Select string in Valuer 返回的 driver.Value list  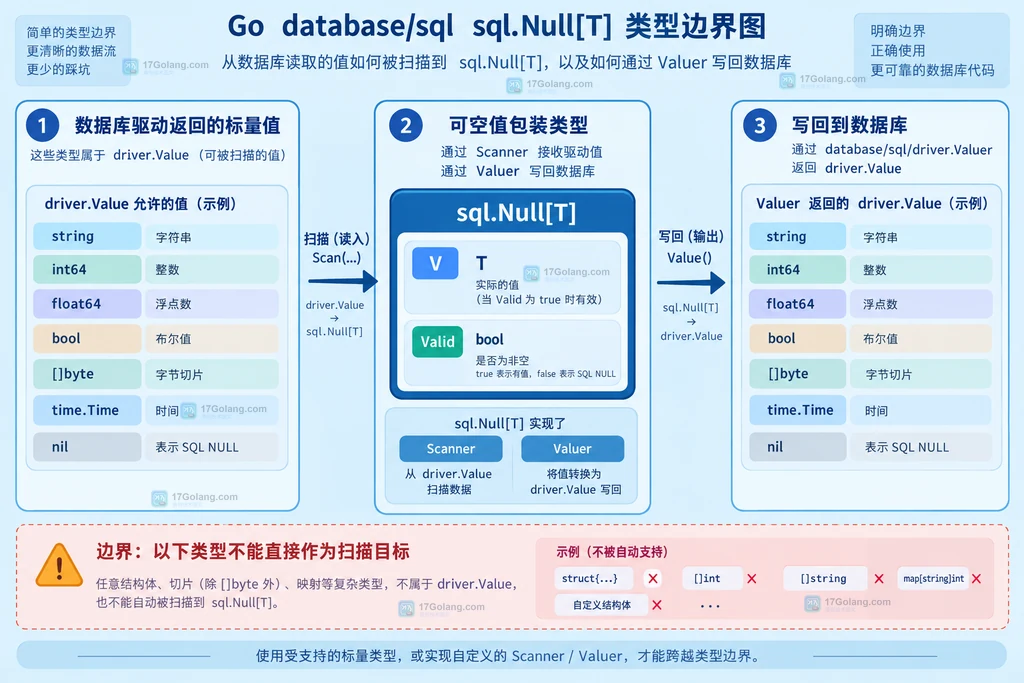click(x=797, y=236)
